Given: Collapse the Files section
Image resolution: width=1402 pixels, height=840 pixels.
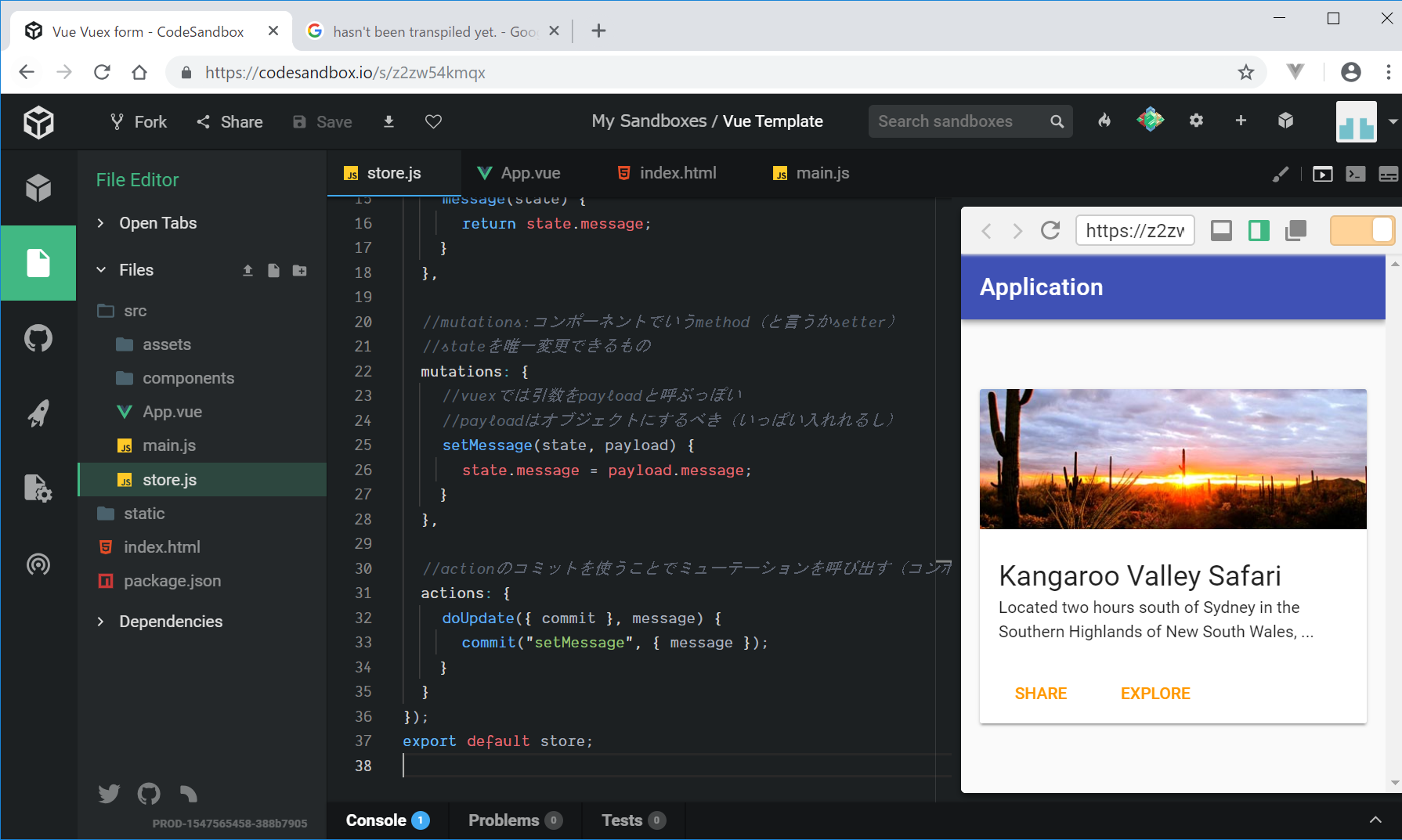Looking at the screenshot, I should tap(136, 270).
